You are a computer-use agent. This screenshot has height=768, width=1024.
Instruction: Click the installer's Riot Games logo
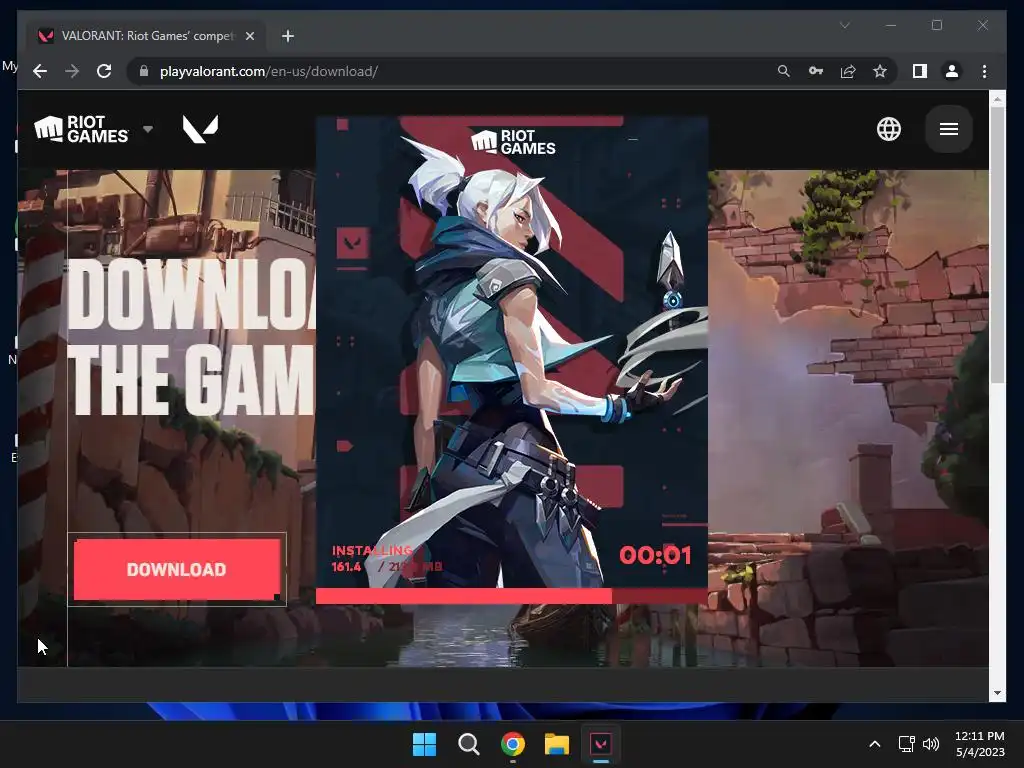513,142
